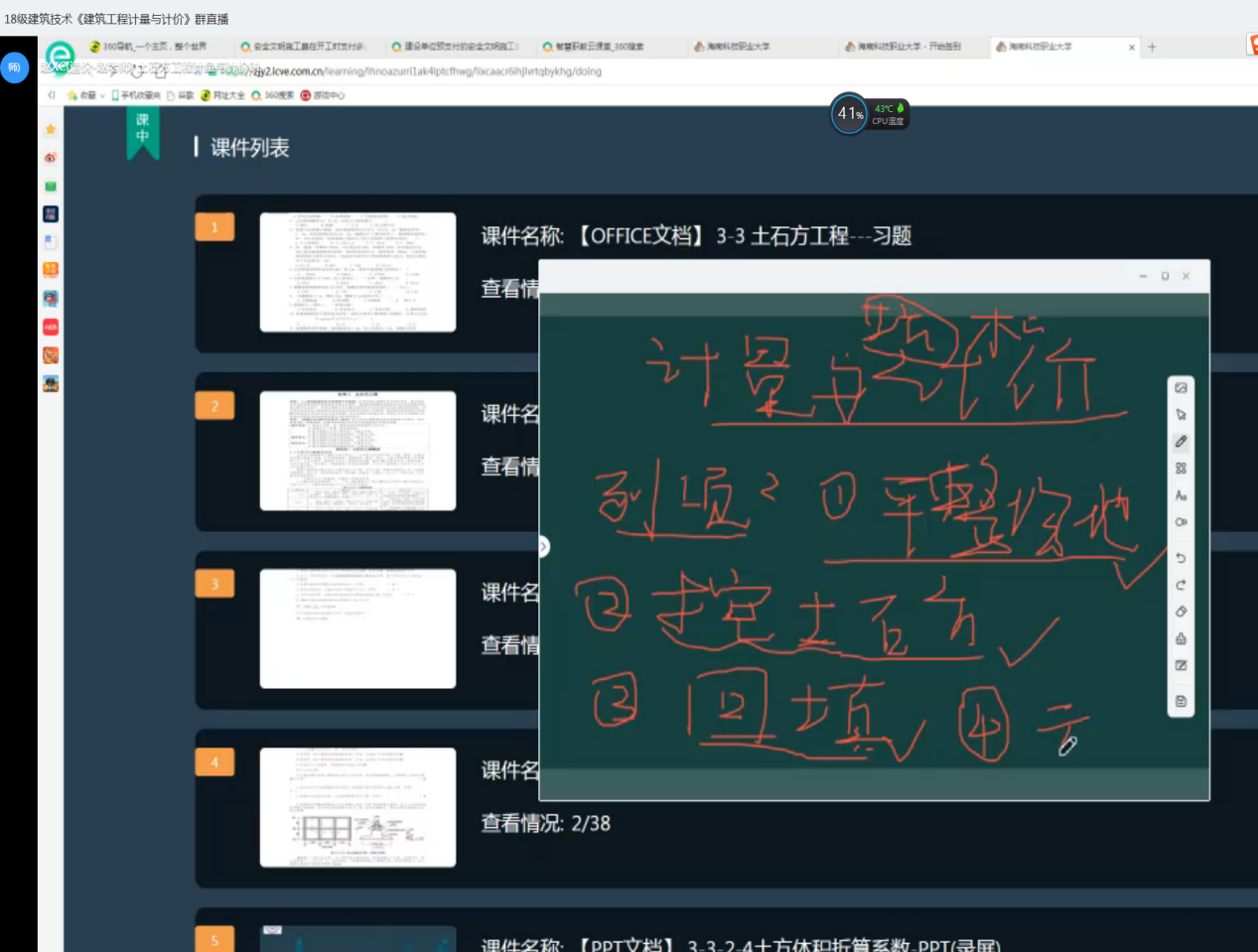The height and width of the screenshot is (952, 1258).
Task: Open the shapes grid tool on whiteboard
Action: 1181,469
